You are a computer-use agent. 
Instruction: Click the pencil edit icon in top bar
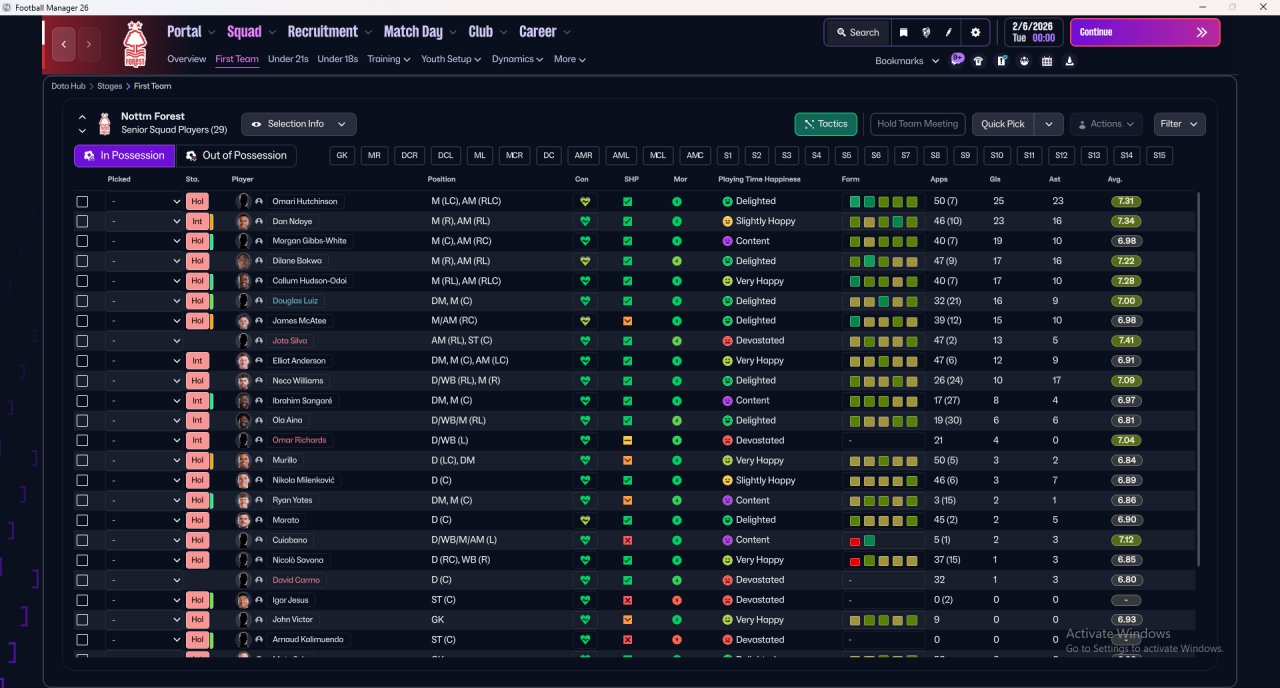click(949, 33)
